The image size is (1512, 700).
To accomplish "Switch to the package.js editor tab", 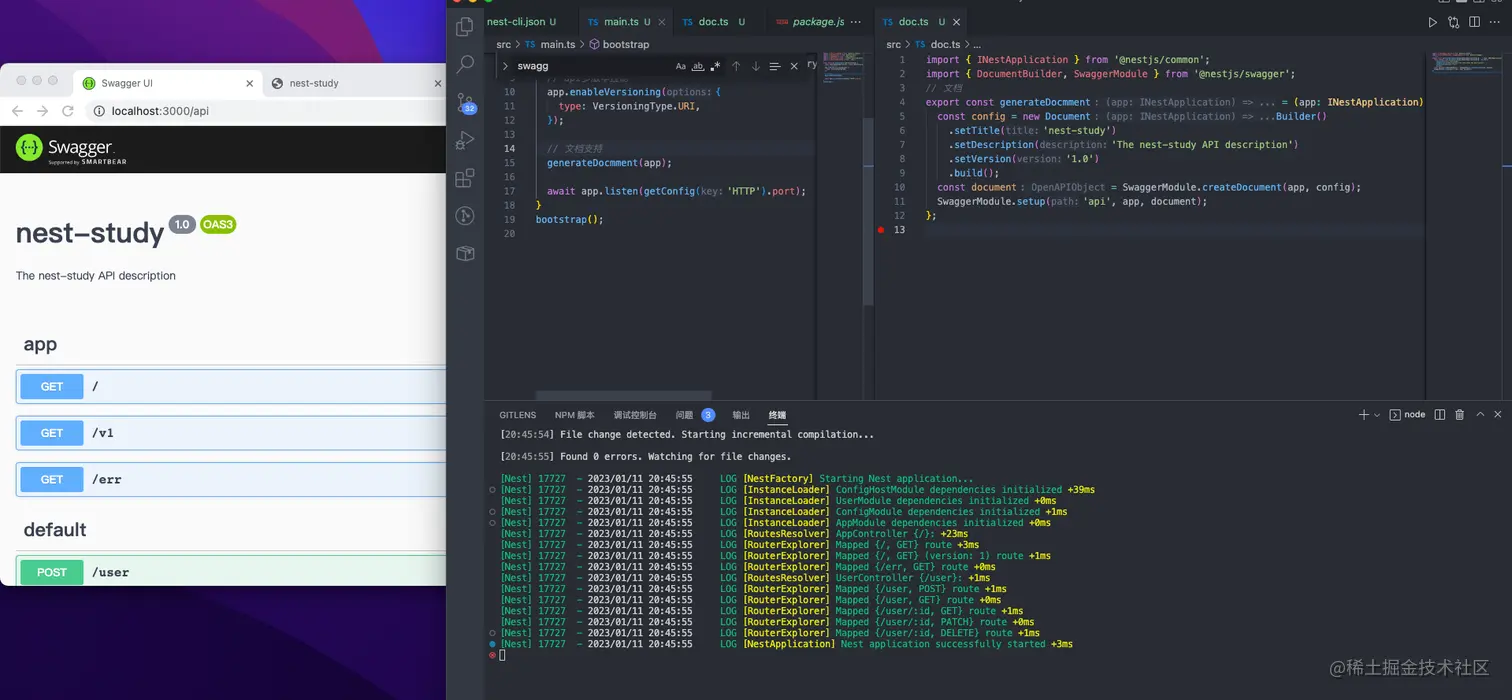I will pyautogui.click(x=811, y=22).
